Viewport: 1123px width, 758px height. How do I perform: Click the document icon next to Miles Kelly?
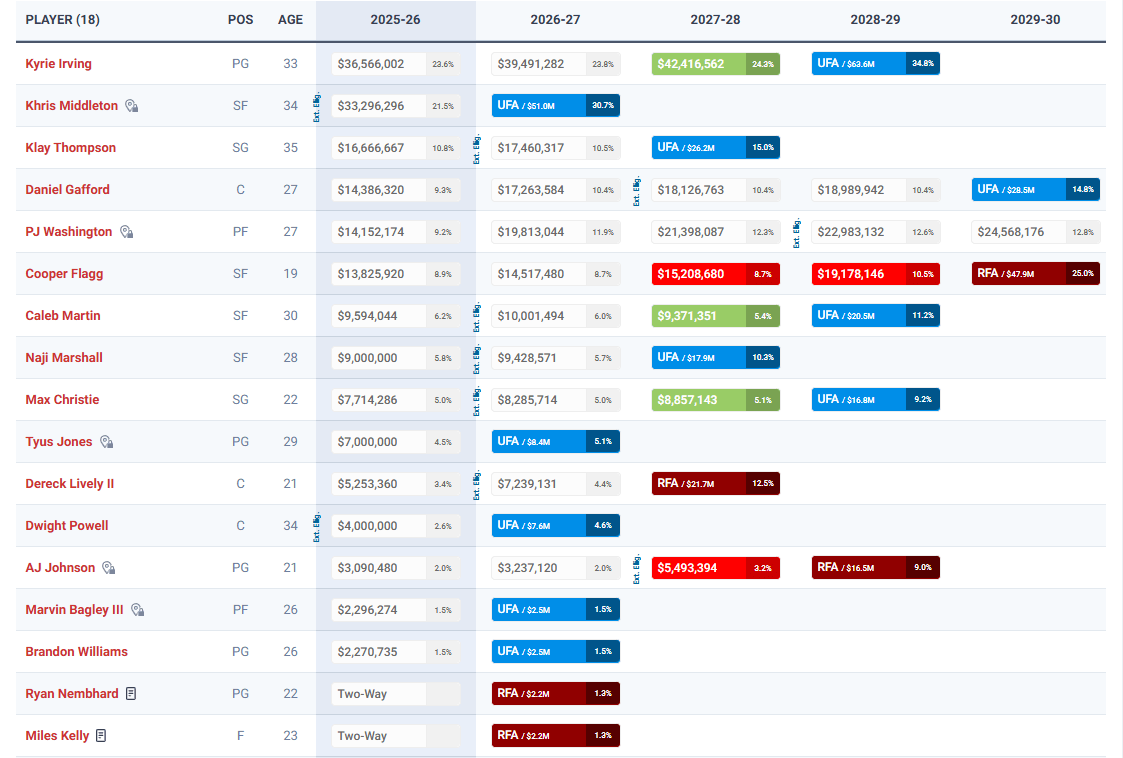tap(101, 736)
